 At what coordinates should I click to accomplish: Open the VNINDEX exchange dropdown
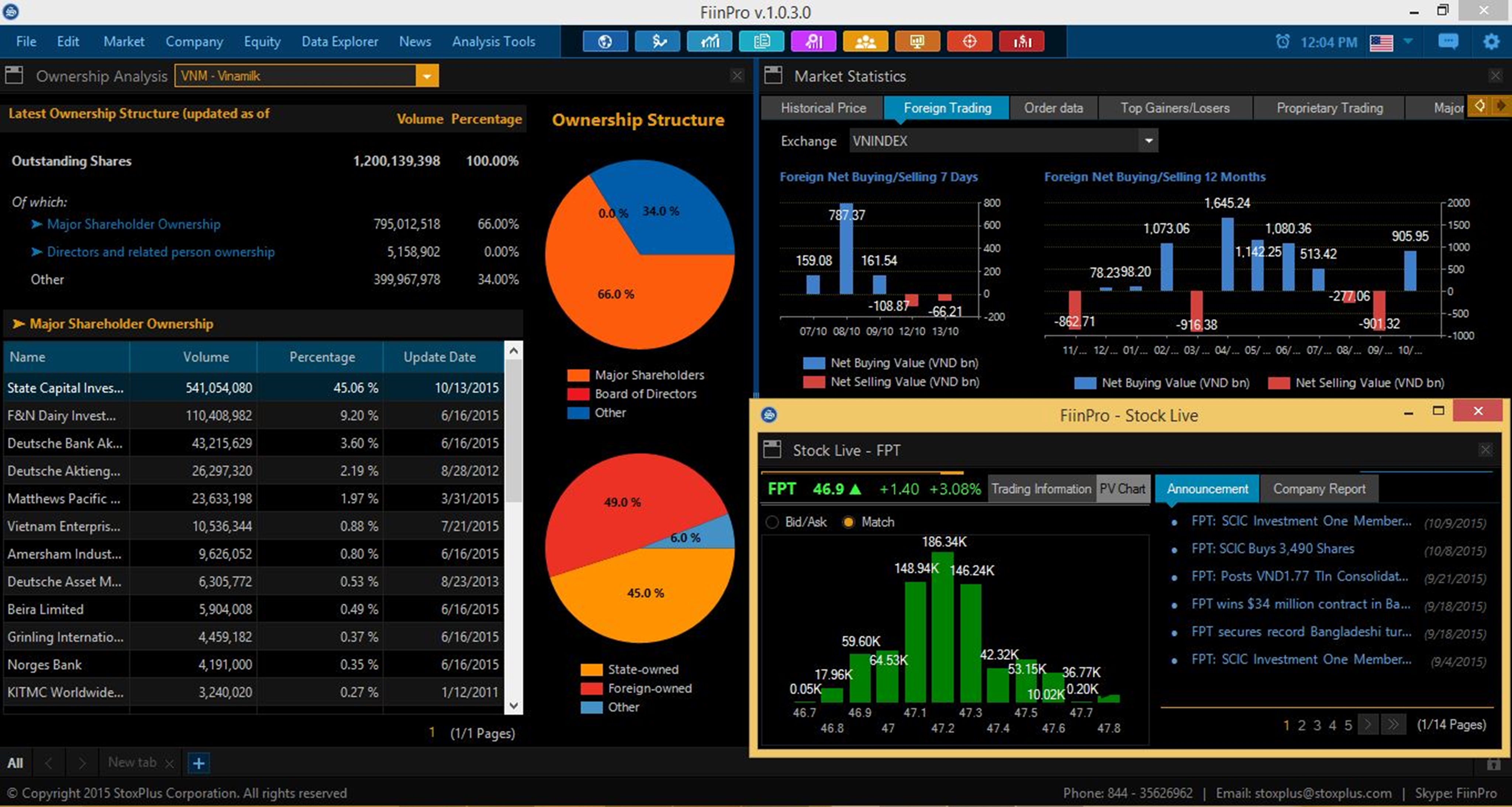click(1149, 141)
